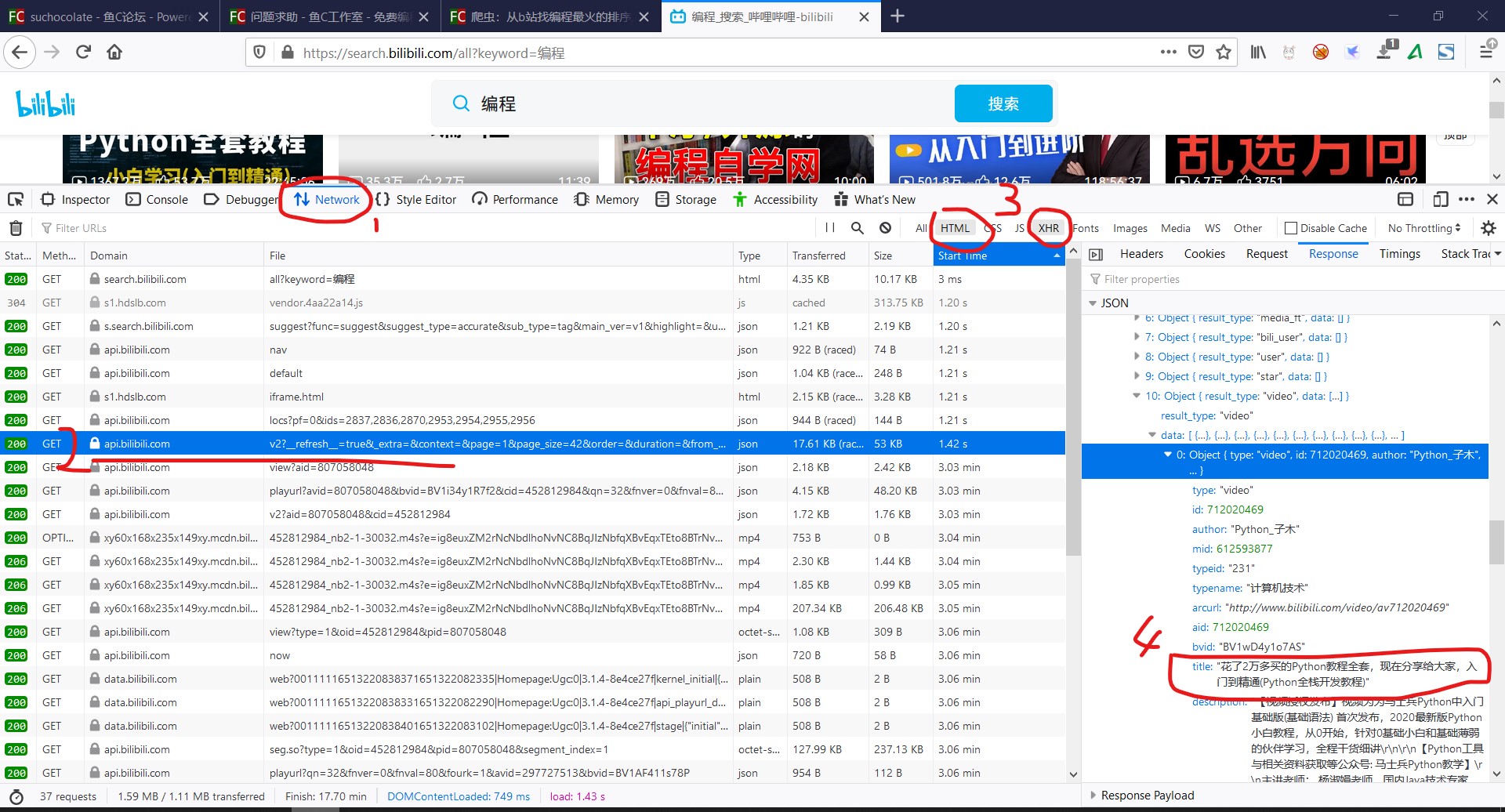The width and height of the screenshot is (1505, 812).
Task: Filter network requests by All
Action: (921, 228)
